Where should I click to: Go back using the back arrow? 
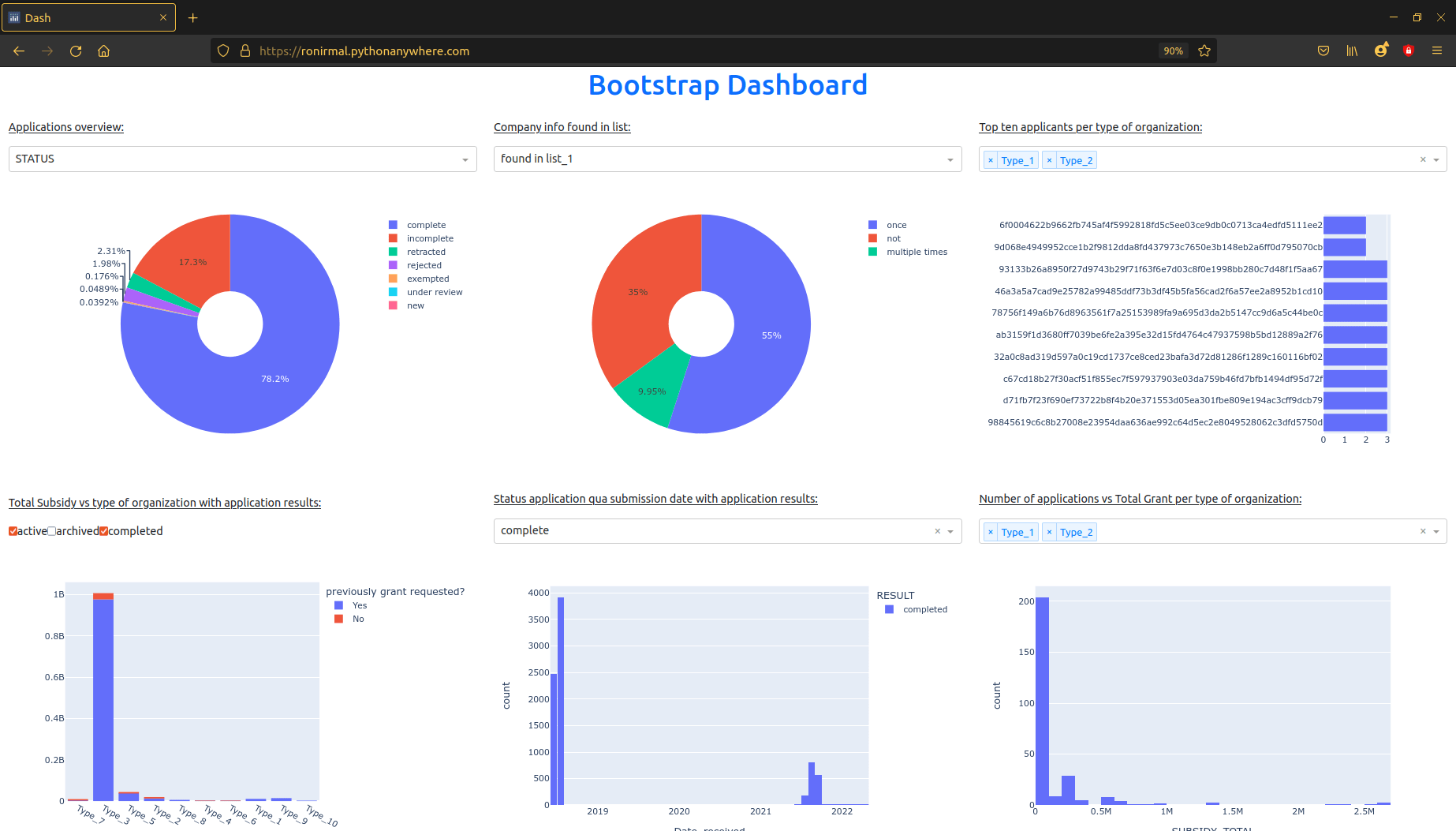click(x=19, y=51)
